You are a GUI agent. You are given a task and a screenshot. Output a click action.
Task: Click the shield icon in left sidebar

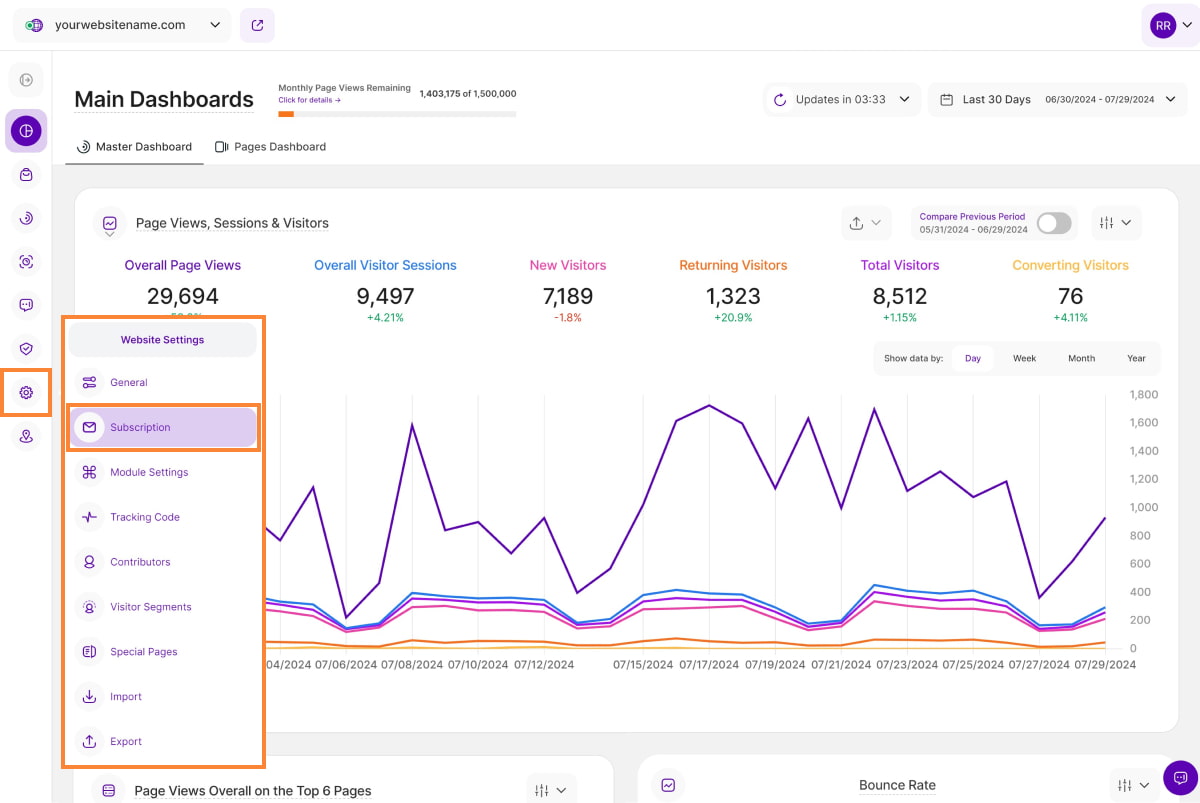point(26,348)
